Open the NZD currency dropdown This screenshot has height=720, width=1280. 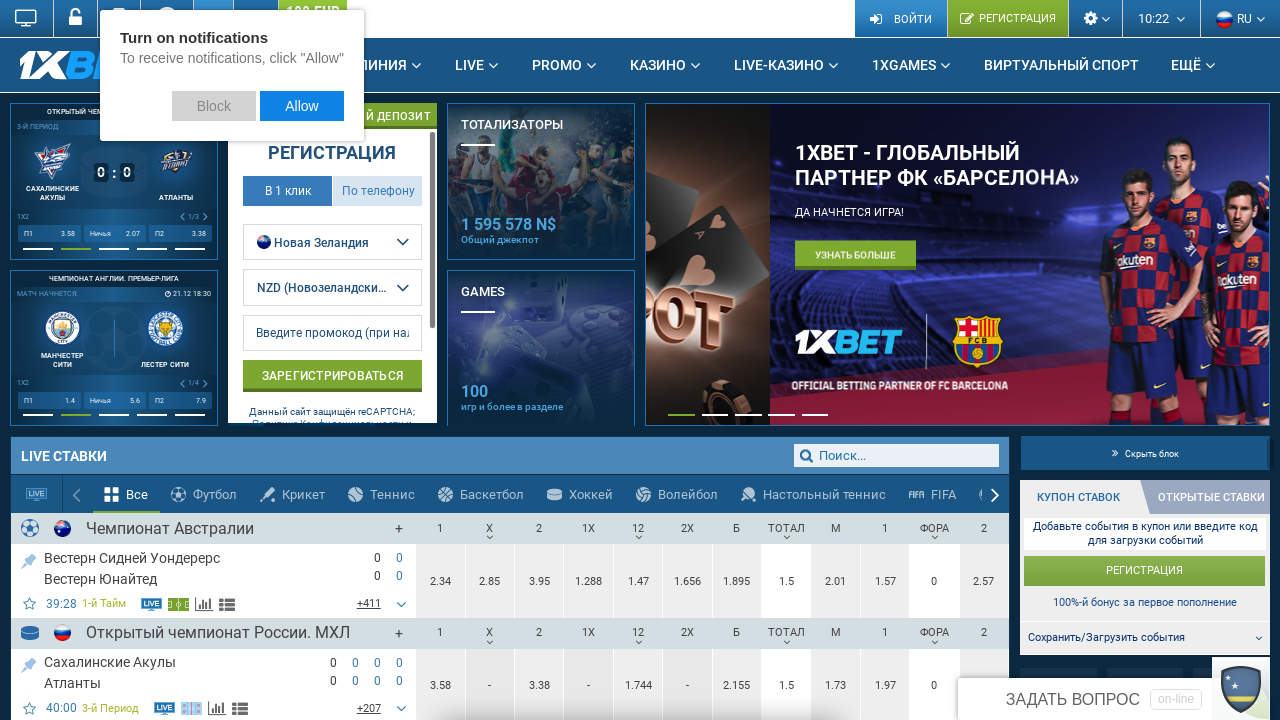point(332,288)
